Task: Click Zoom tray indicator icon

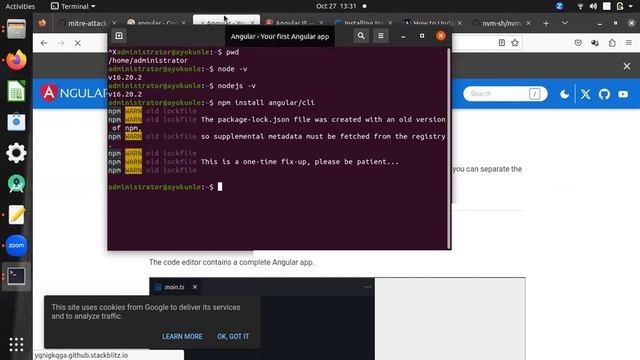Action: click(x=559, y=6)
